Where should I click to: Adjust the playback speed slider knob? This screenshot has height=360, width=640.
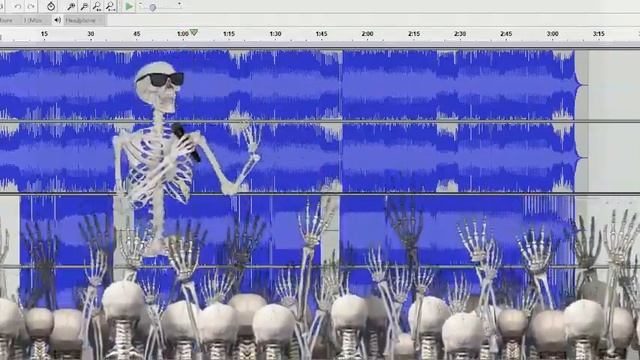[x=153, y=7]
